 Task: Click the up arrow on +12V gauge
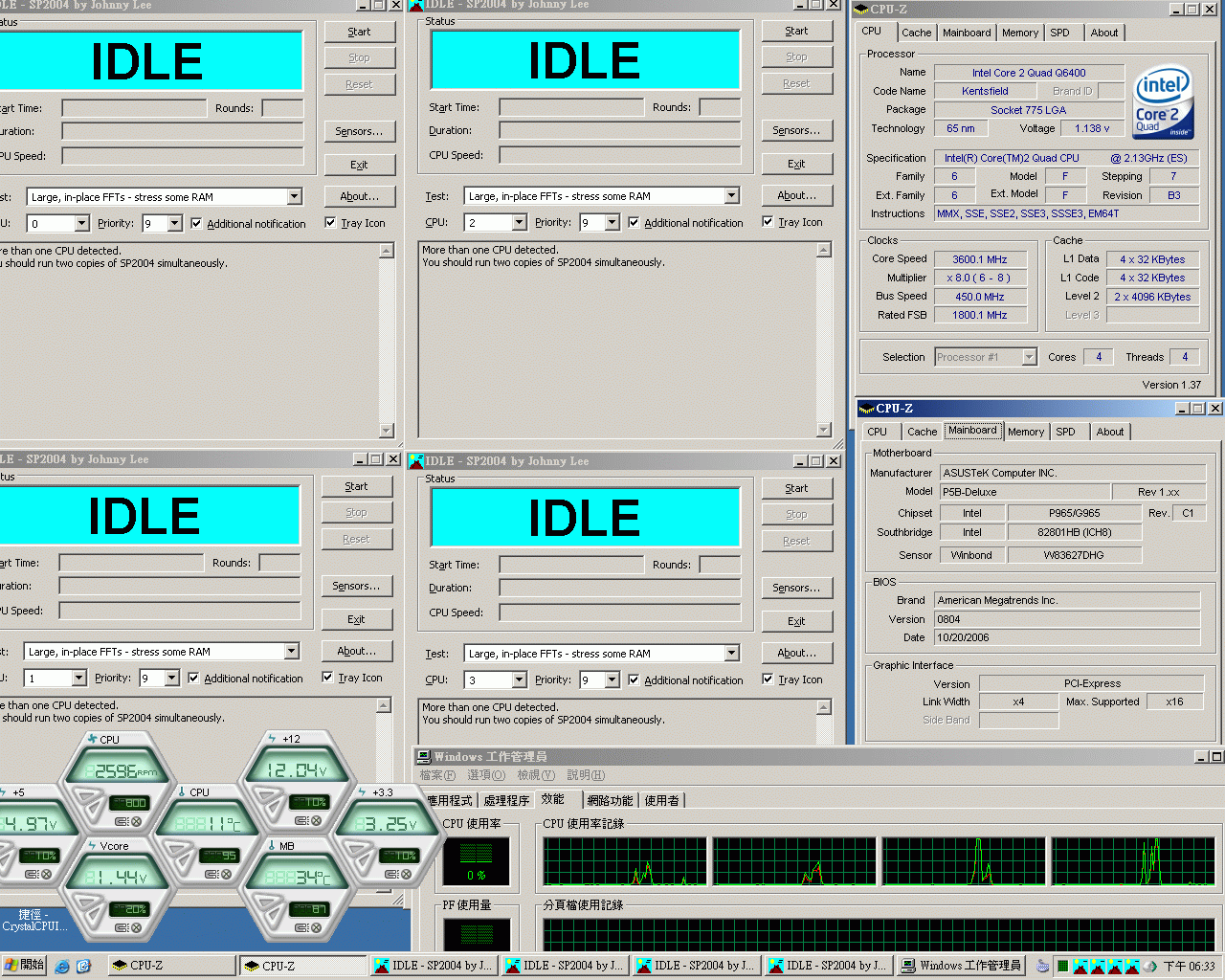coord(266,794)
